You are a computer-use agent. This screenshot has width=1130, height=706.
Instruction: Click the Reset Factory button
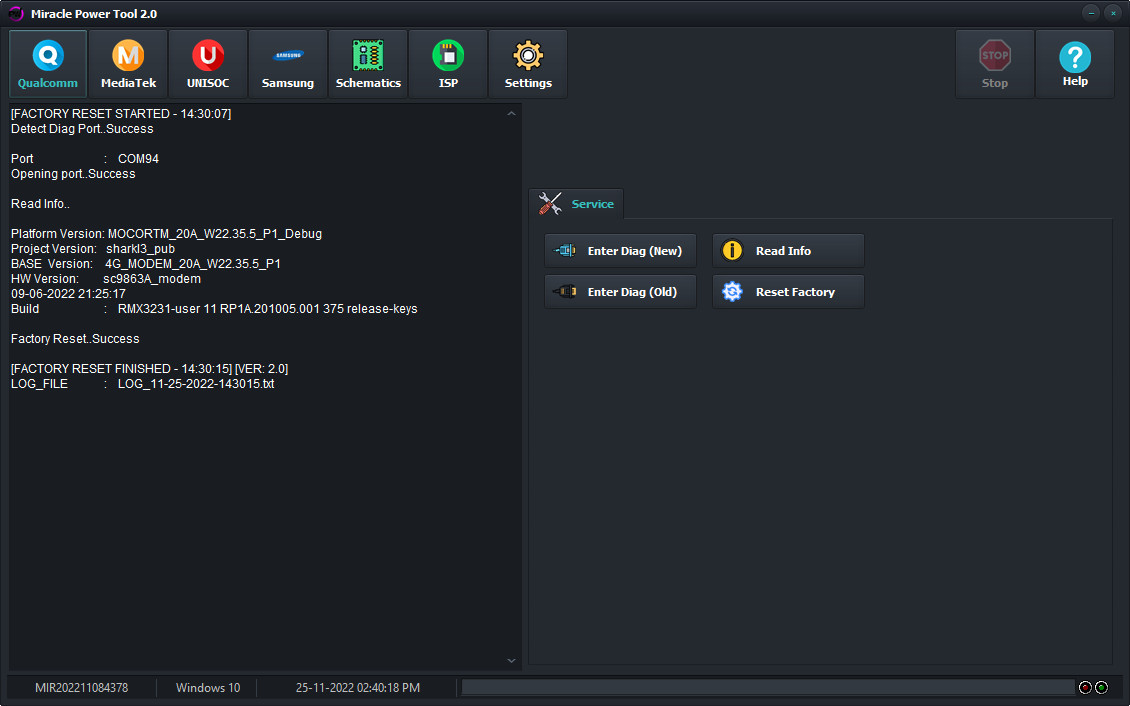coord(788,292)
